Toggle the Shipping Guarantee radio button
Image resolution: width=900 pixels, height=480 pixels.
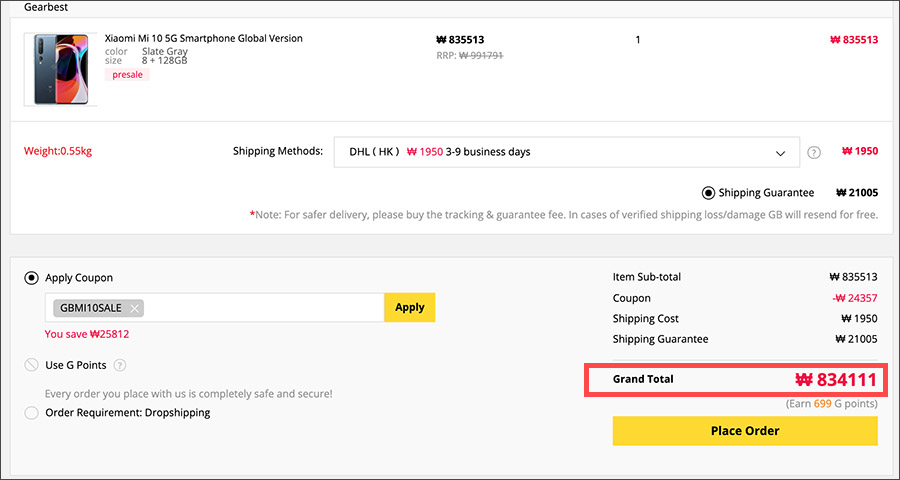(708, 193)
